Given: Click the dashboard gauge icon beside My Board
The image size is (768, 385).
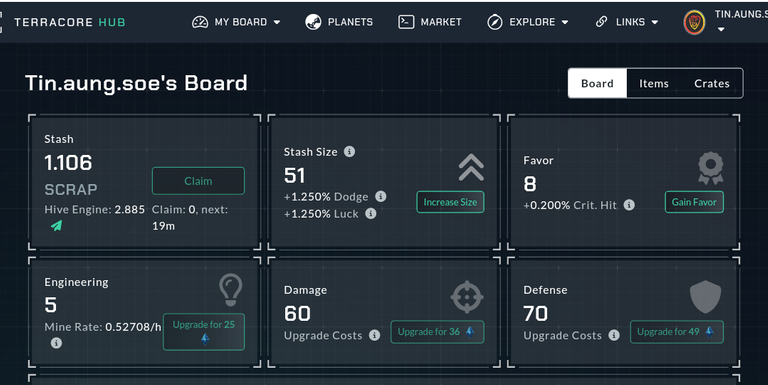Looking at the screenshot, I should pyautogui.click(x=200, y=22).
